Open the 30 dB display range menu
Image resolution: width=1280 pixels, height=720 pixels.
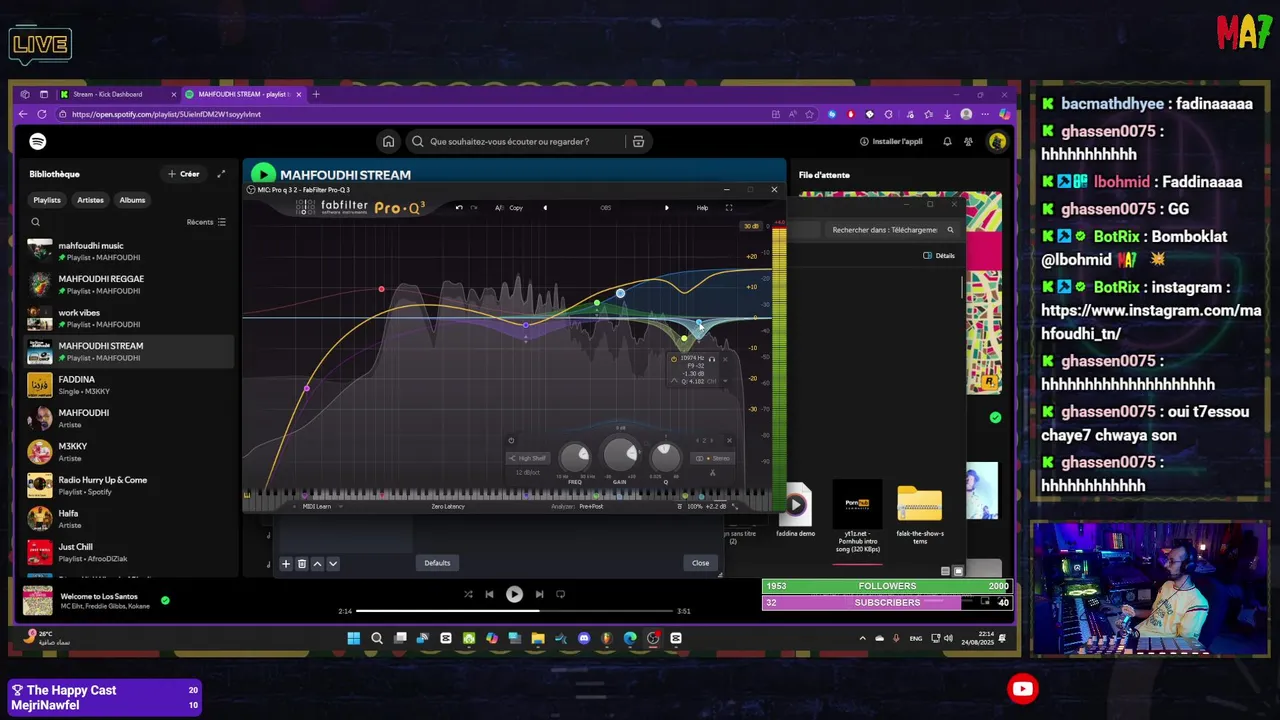pos(750,226)
